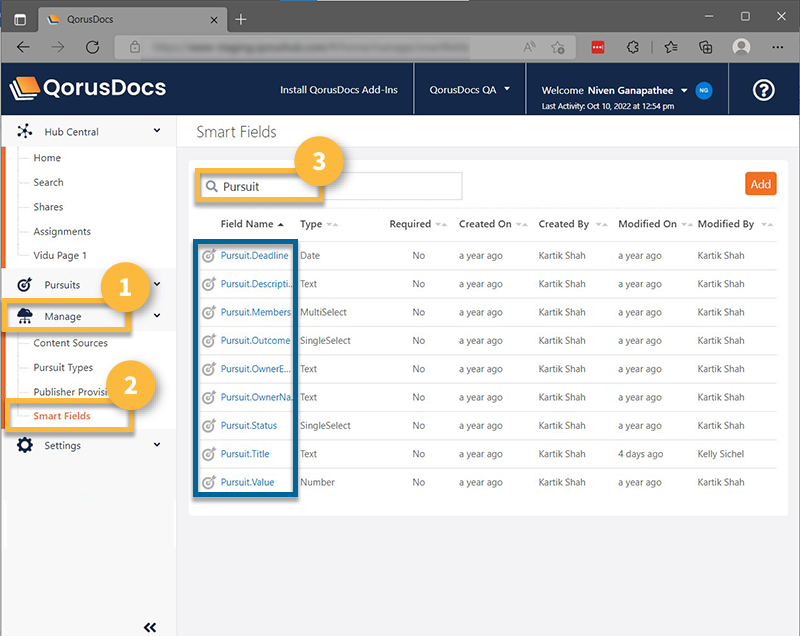Expand the Hub Central chevron
Screen dimensions: 800x636
pyautogui.click(x=157, y=131)
